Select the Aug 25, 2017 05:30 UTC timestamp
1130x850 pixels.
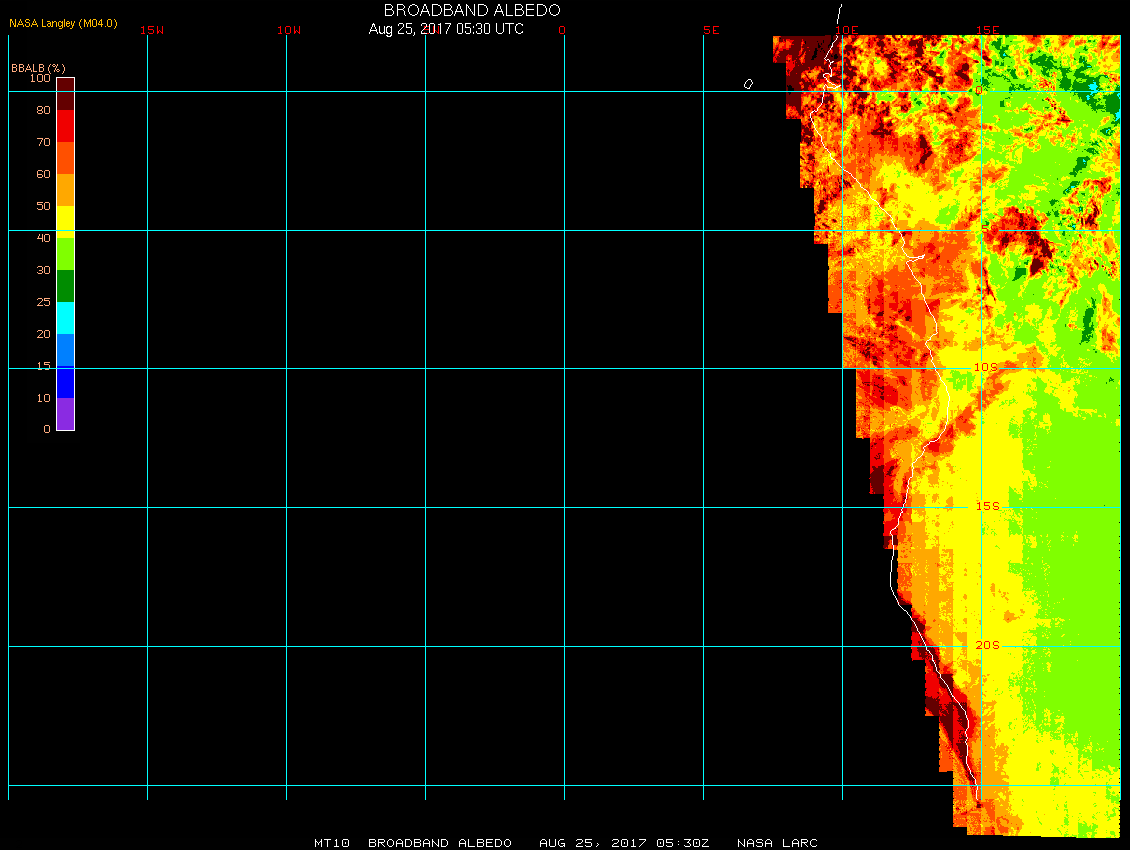click(x=446, y=29)
